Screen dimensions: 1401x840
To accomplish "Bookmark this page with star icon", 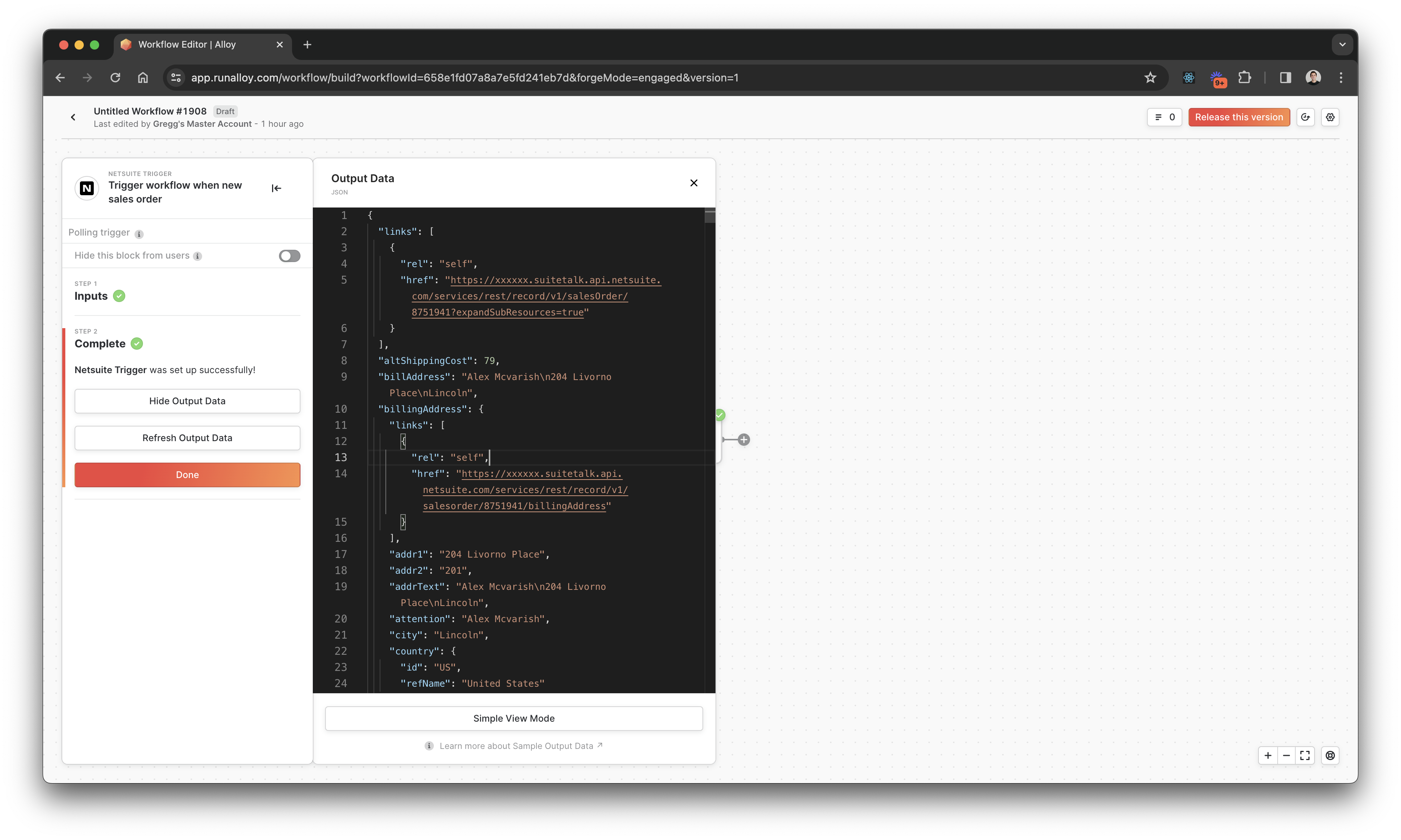I will point(1150,78).
